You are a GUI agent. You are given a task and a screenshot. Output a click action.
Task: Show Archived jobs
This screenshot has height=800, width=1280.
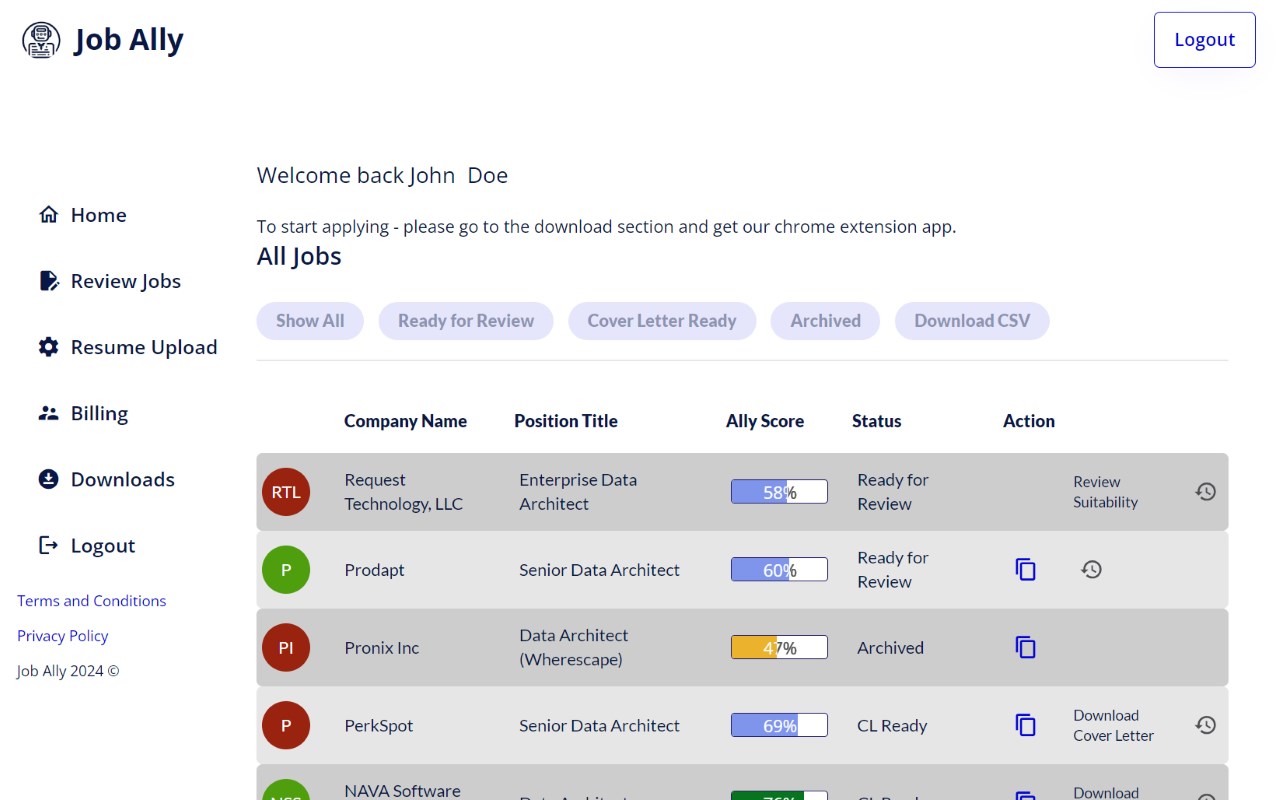(825, 321)
